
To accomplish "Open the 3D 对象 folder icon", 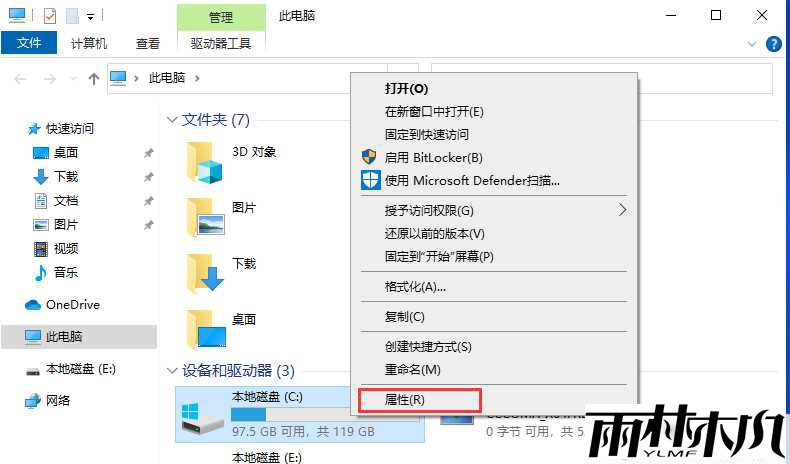I will (204, 162).
